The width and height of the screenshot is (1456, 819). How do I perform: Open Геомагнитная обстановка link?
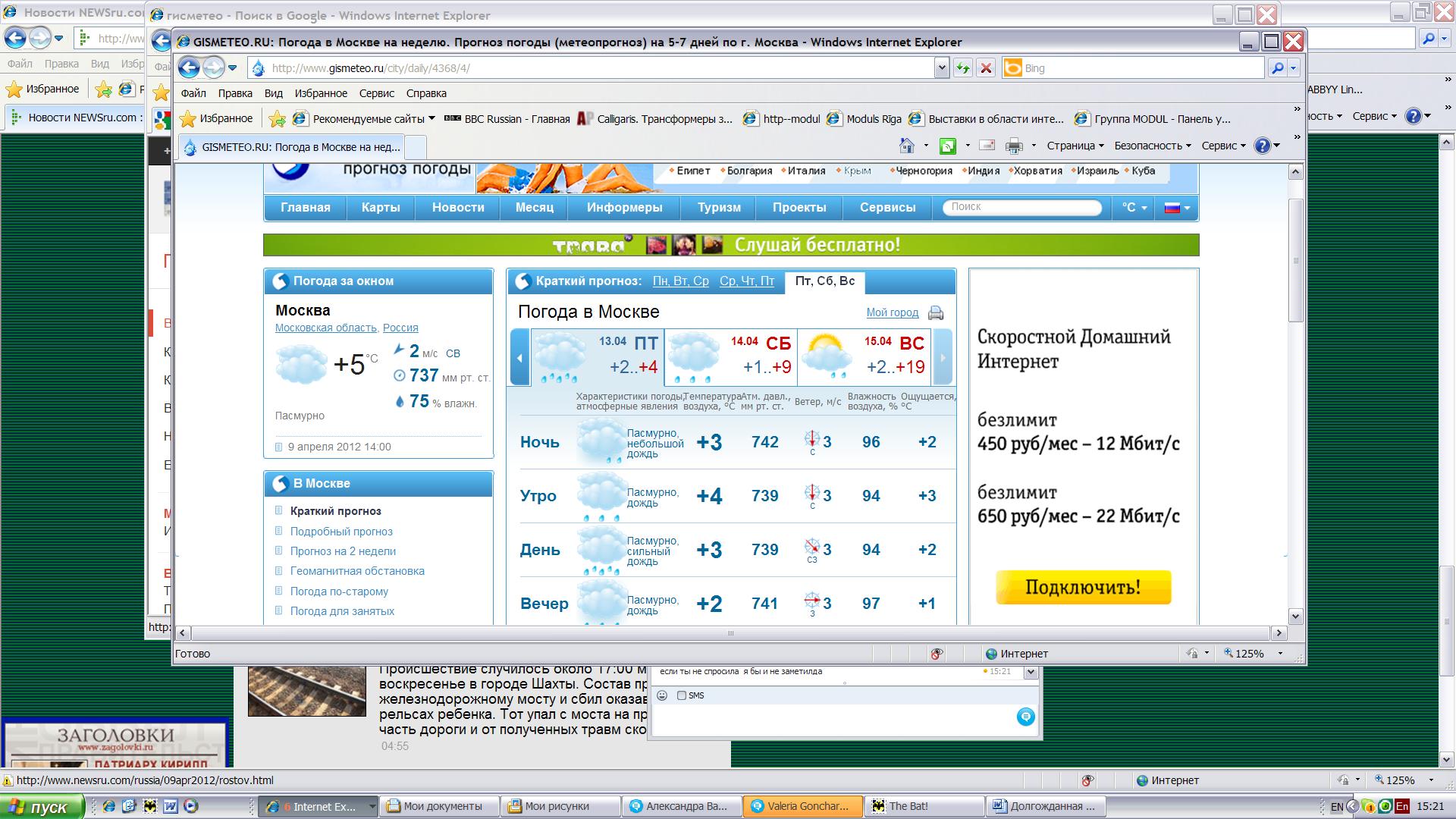357,571
